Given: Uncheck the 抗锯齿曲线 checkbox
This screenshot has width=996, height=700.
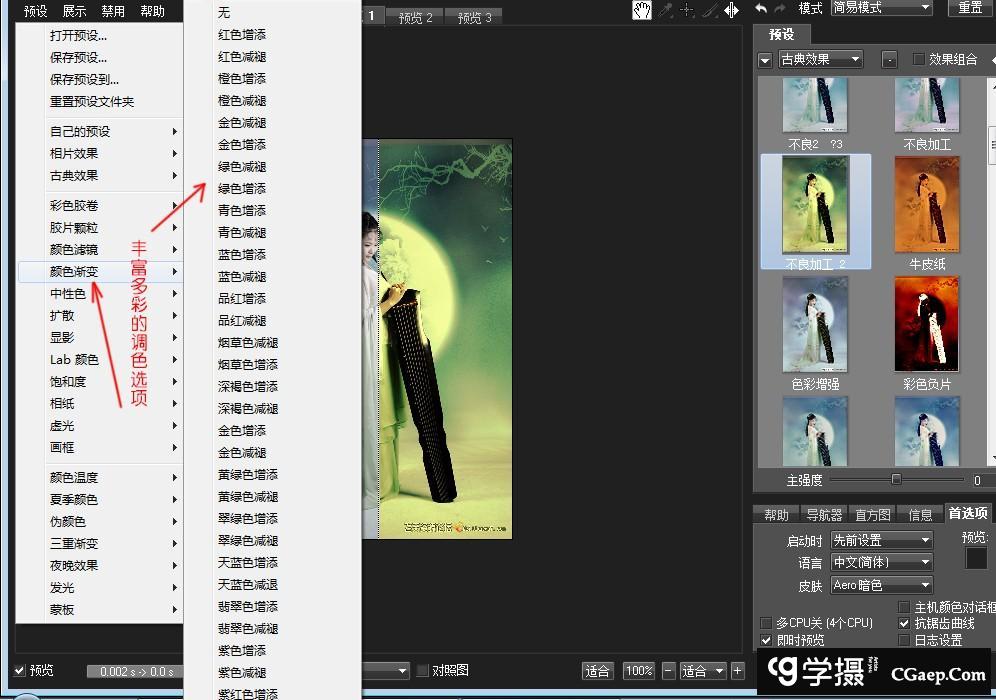Looking at the screenshot, I should [905, 623].
